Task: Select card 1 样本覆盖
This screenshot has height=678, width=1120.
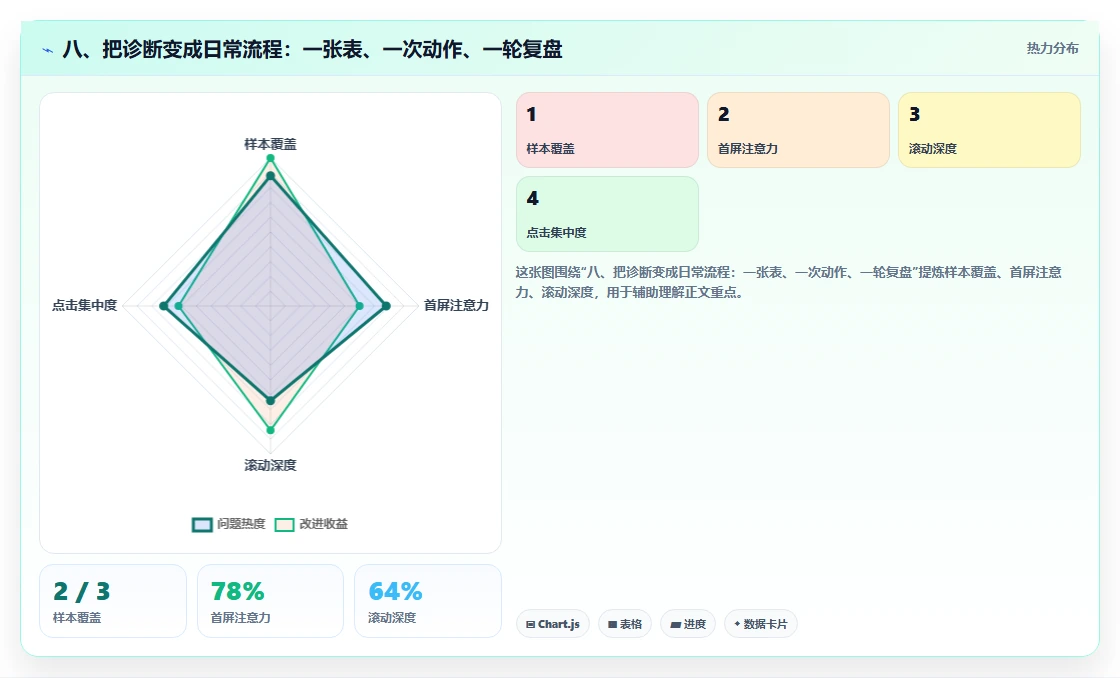Action: click(607, 130)
